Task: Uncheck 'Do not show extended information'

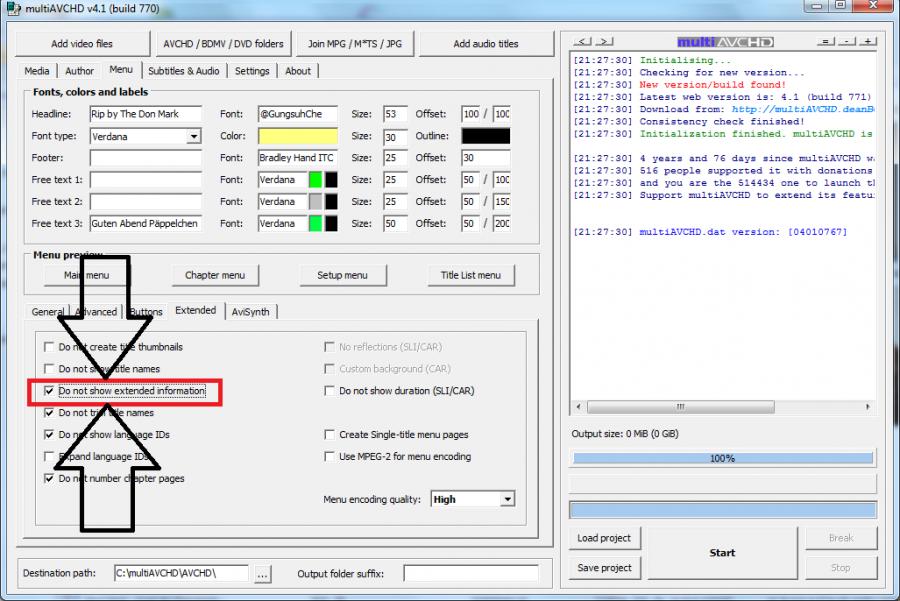Action: click(49, 391)
